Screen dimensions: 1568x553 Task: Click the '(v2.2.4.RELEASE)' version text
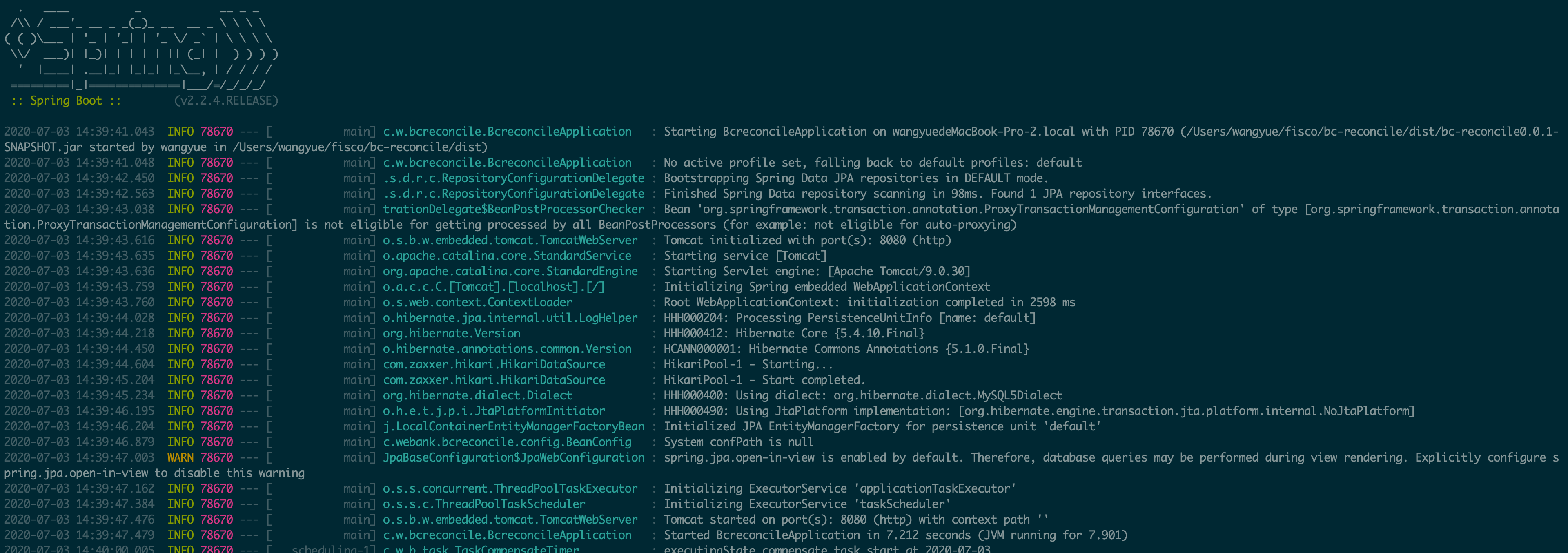coord(226,100)
